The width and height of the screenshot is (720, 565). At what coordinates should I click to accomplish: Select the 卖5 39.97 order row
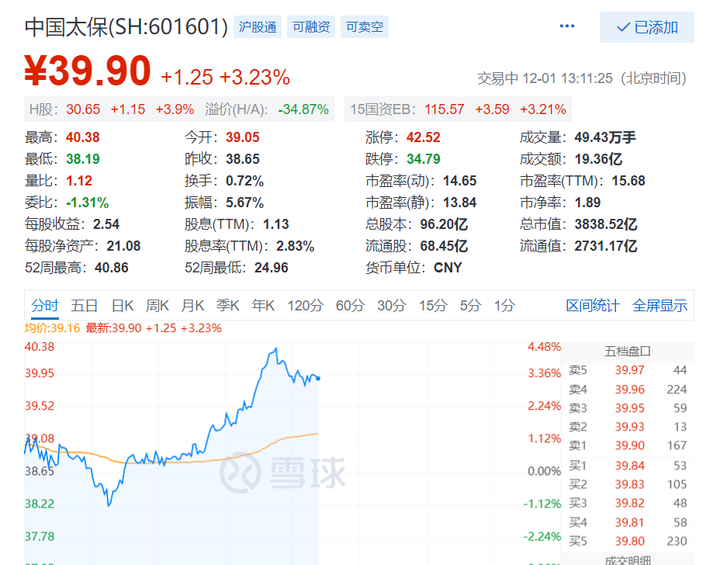tap(628, 370)
